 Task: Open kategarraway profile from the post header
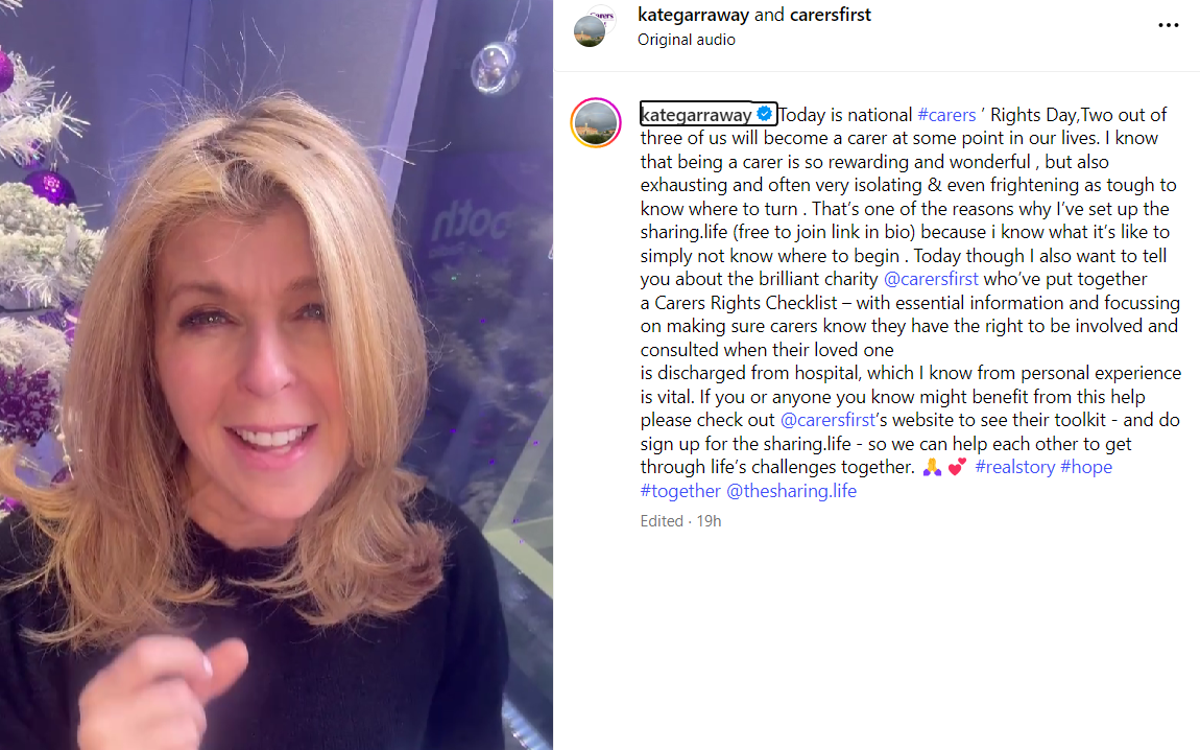click(x=694, y=15)
